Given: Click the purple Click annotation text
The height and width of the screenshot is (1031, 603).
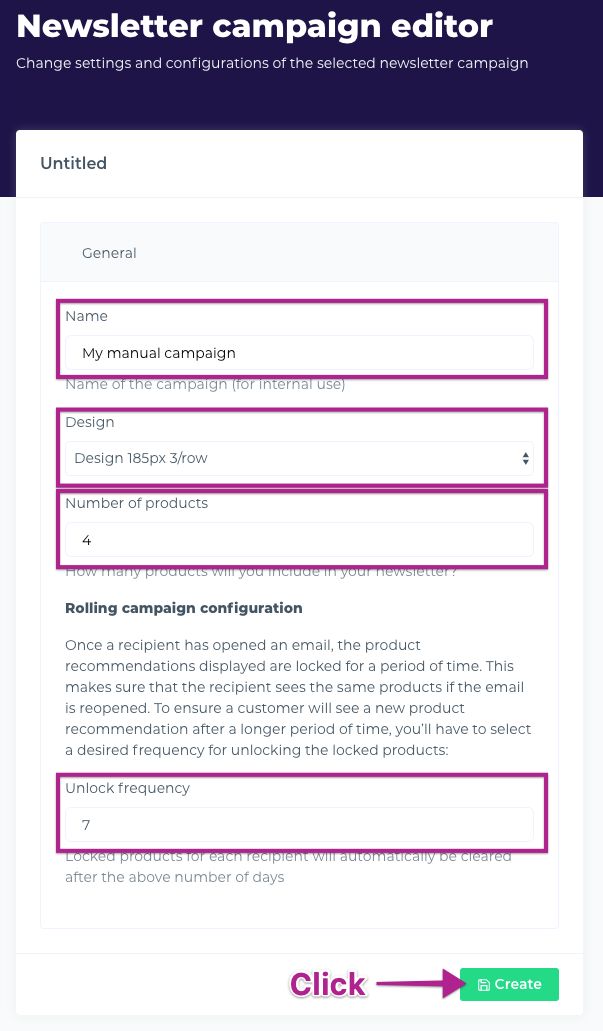Looking at the screenshot, I should pyautogui.click(x=327, y=985).
